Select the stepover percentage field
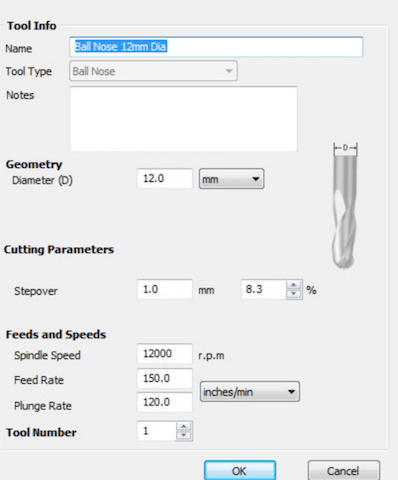Image resolution: width=398 pixels, height=480 pixels. point(263,289)
